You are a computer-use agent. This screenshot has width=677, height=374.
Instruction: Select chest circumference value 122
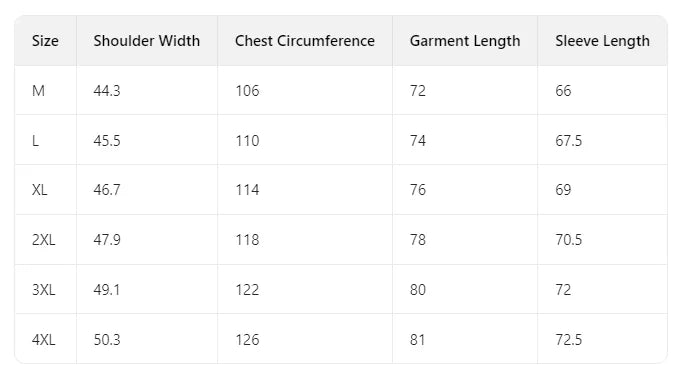[247, 290]
